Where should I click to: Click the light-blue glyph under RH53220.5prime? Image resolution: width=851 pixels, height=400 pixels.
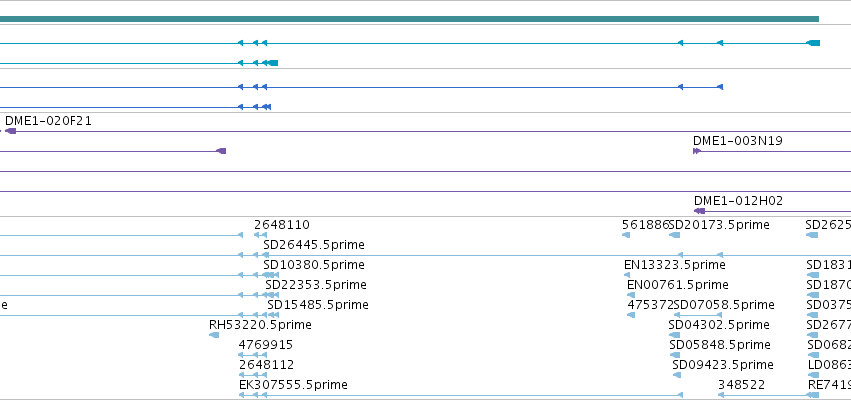214,335
